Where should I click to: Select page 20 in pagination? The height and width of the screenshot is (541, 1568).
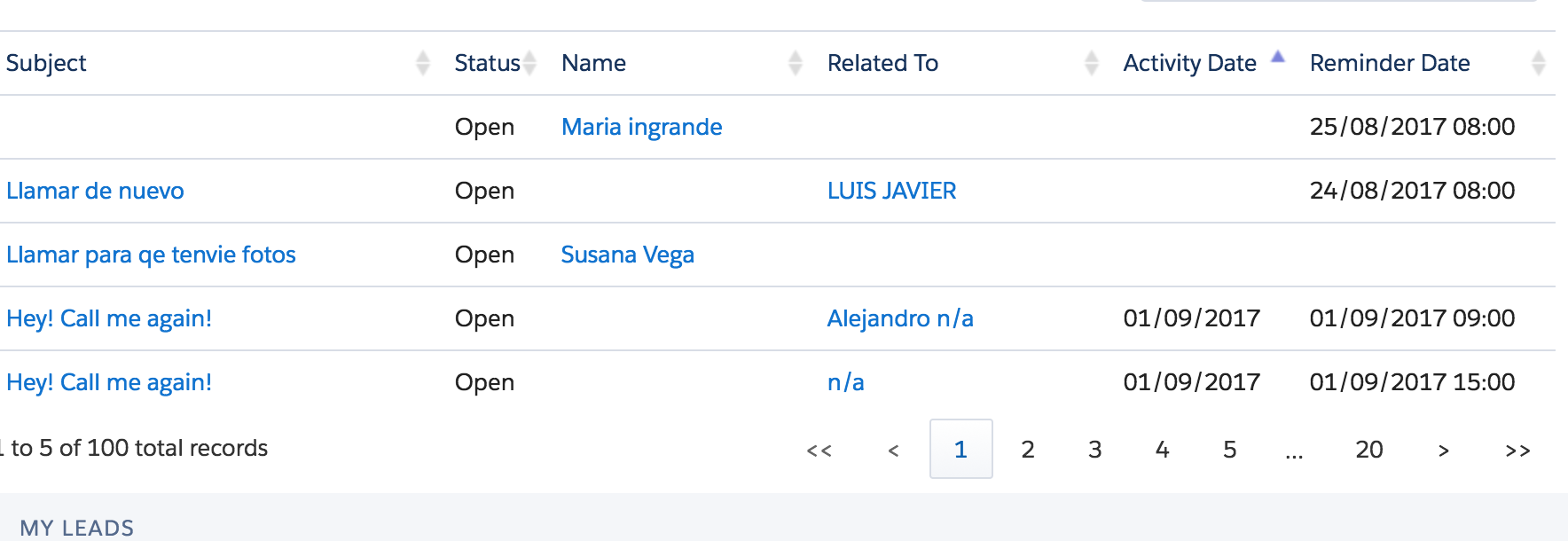pyautogui.click(x=1368, y=450)
